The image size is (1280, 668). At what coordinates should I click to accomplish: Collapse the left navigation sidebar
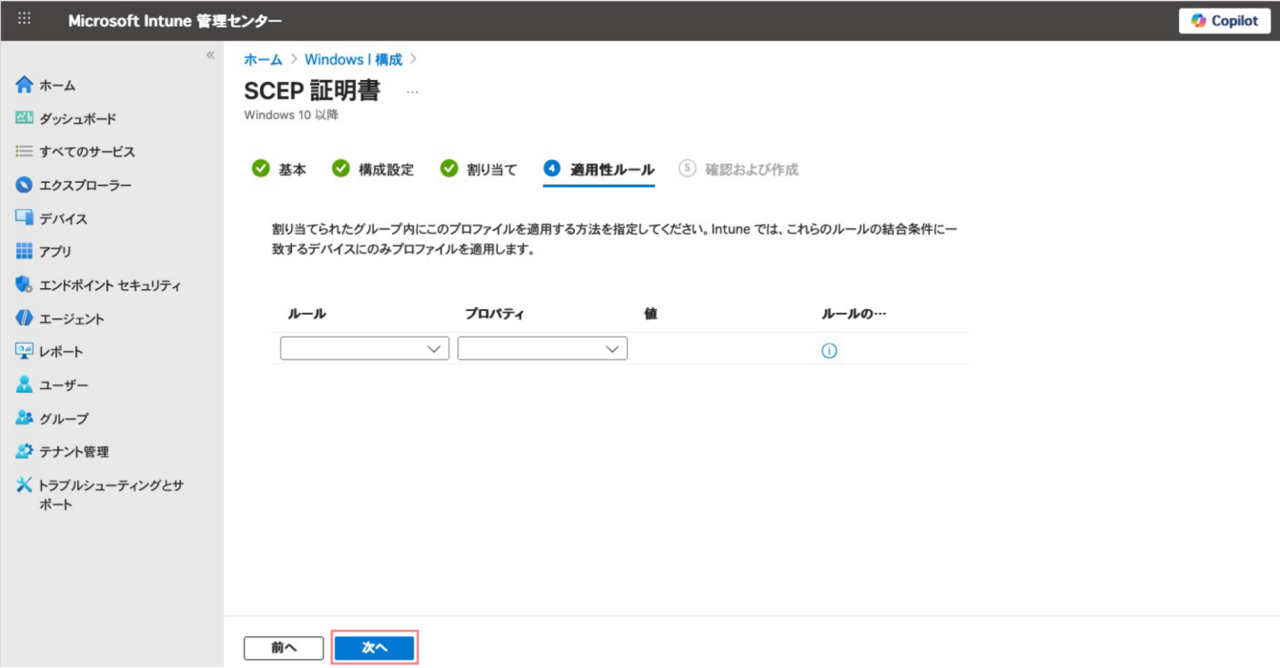pos(210,55)
